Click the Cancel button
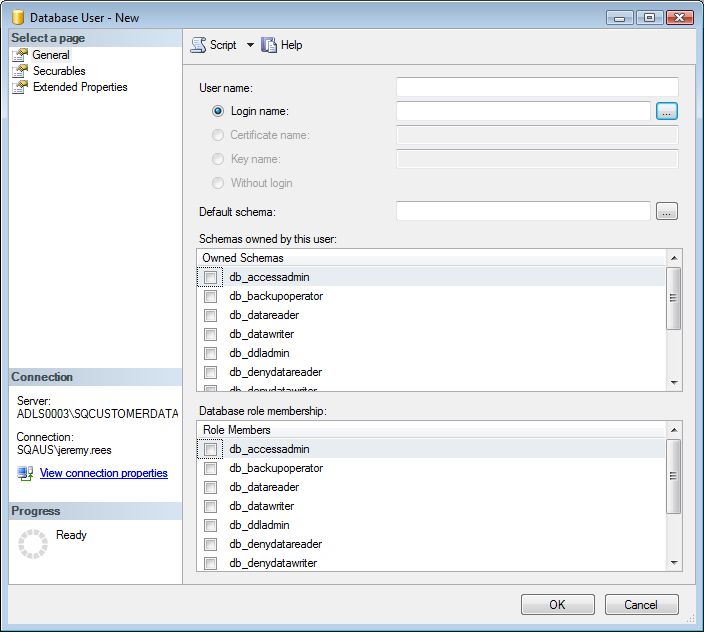This screenshot has height=632, width=704. coord(641,604)
